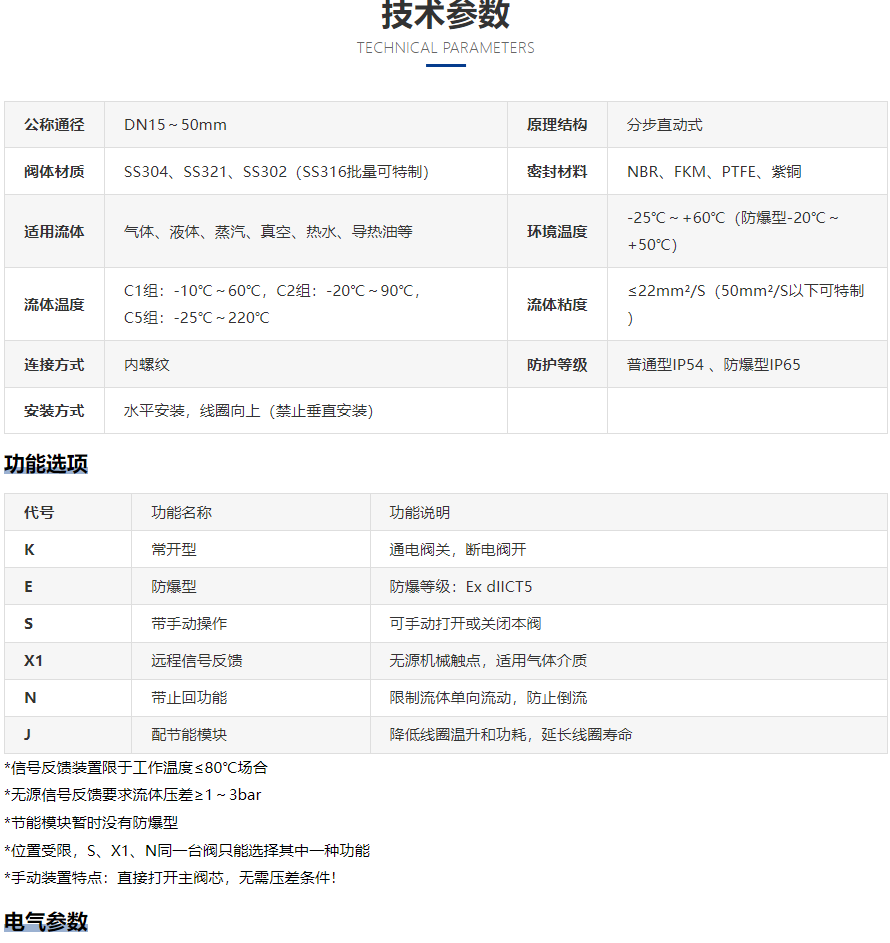Viewport: 890px width, 943px height.
Task: Click the valve body material SS304 cell
Action: tap(276, 172)
